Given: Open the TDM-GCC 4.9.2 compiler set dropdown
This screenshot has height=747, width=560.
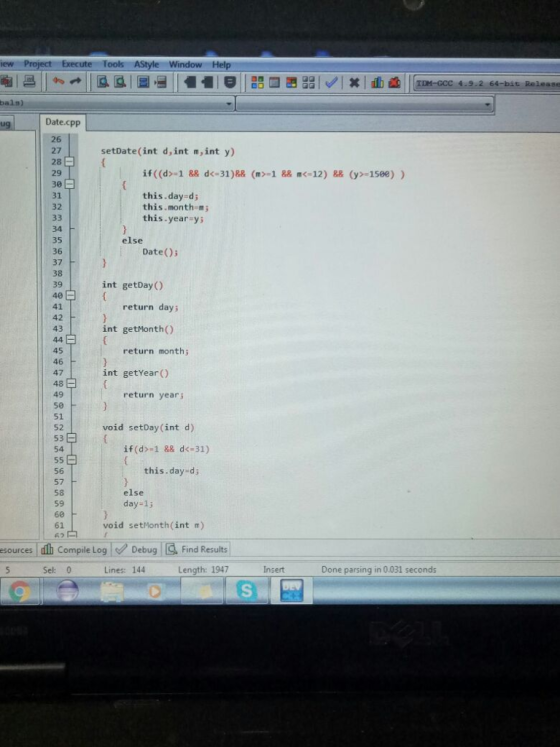Looking at the screenshot, I should 486,83.
